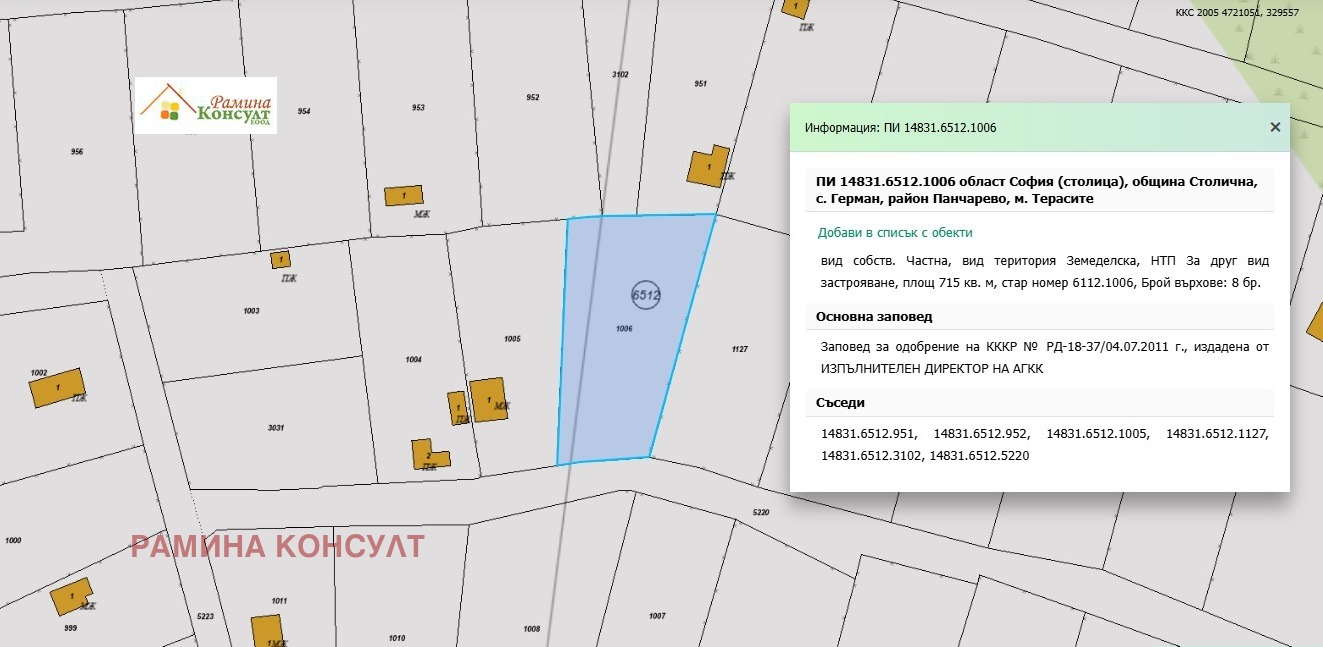Select the building on parcel 1002
The image size is (1323, 647).
point(57,387)
